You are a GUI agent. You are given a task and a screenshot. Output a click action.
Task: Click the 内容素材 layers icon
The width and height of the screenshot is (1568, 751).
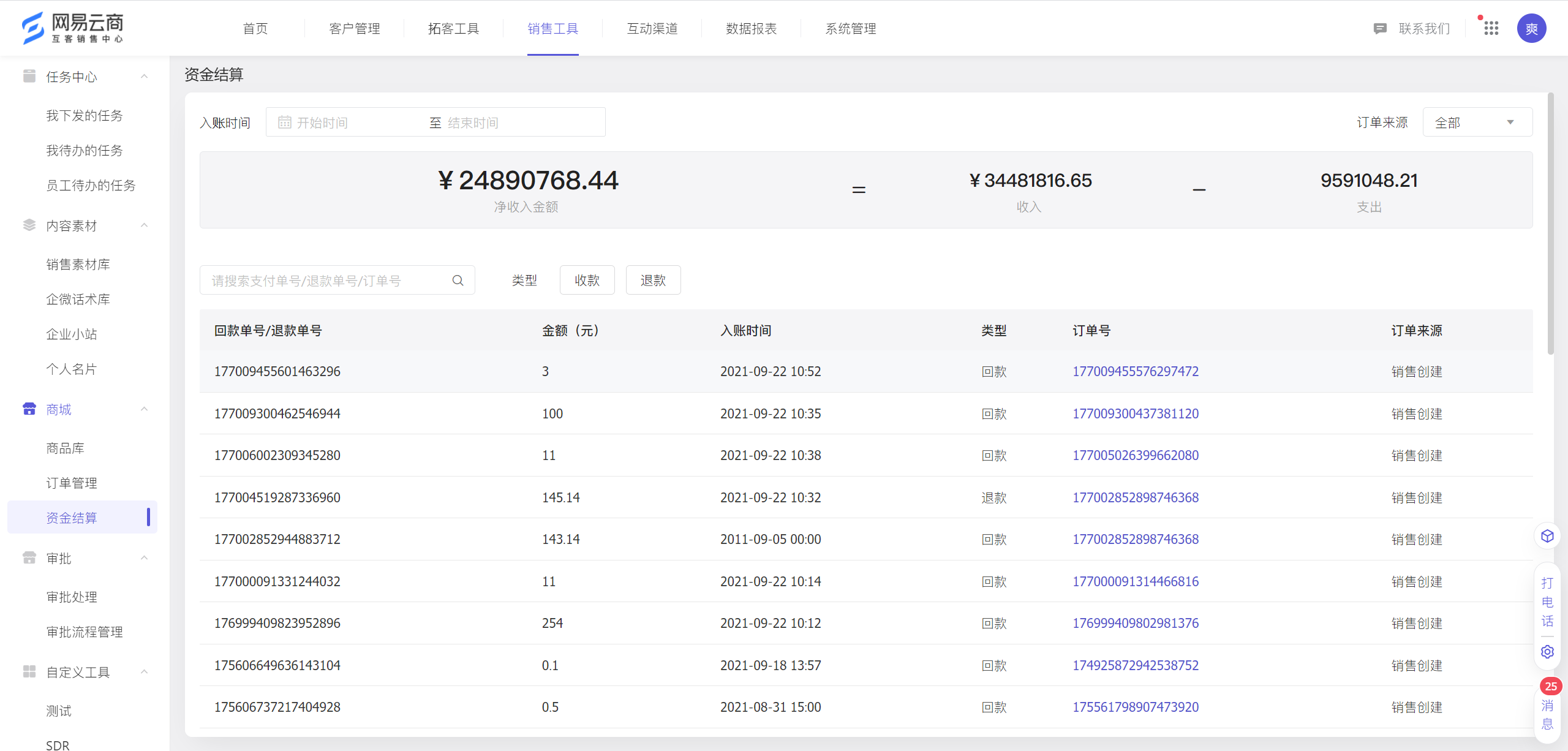coord(29,225)
